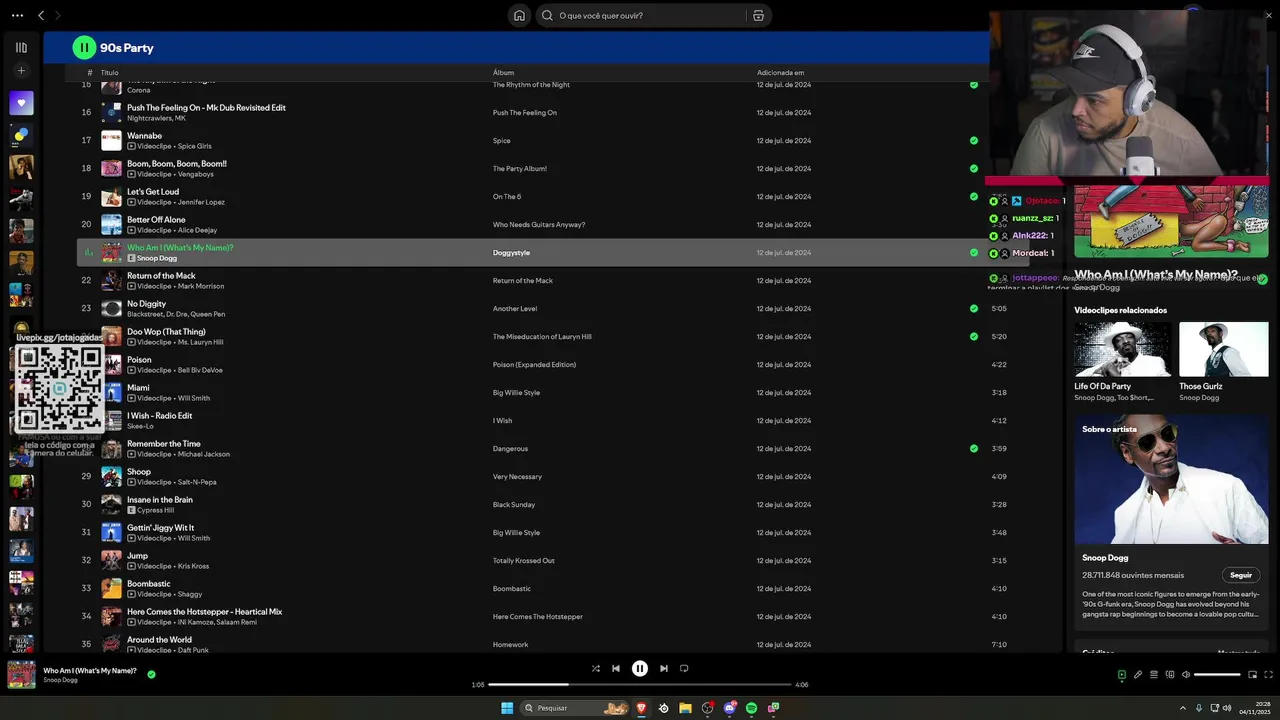Open Snoop Dogg artist link in player bar
This screenshot has height=720, width=1280.
click(x=60, y=680)
